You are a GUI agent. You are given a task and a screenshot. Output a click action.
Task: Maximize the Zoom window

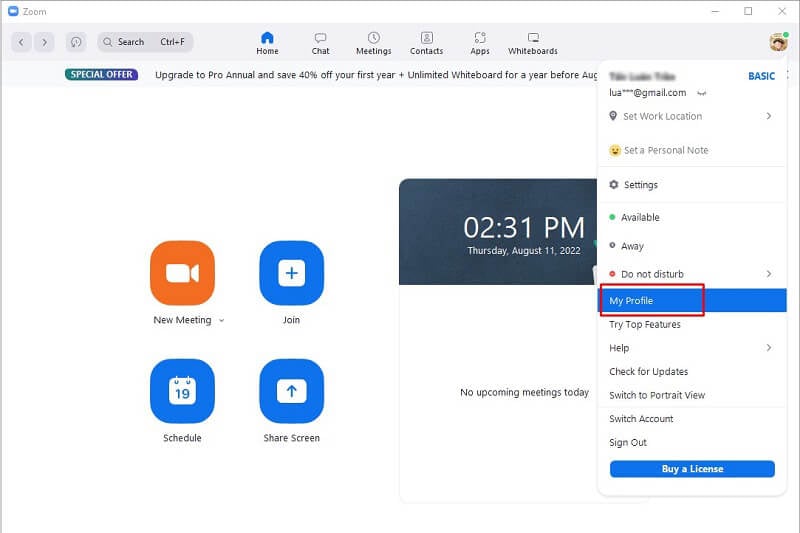pos(748,11)
